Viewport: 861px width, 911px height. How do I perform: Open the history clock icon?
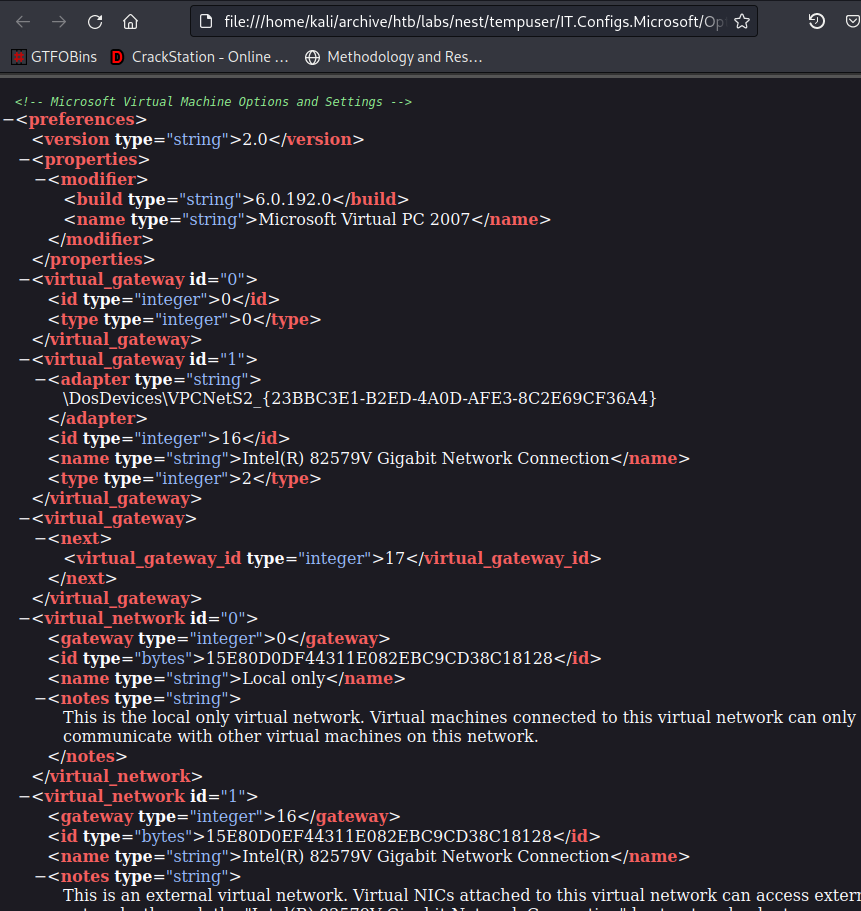click(816, 22)
